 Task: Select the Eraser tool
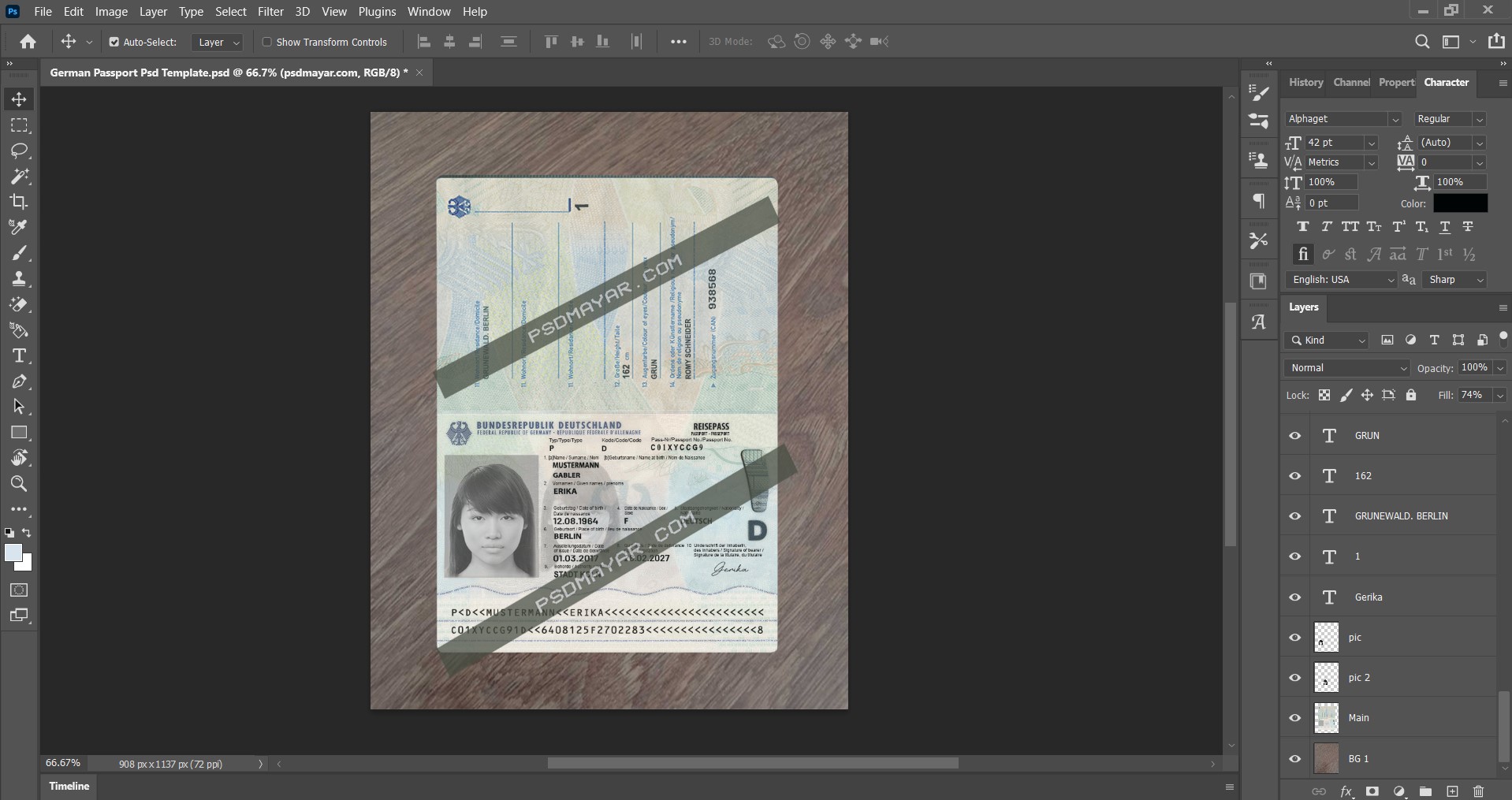(x=19, y=304)
